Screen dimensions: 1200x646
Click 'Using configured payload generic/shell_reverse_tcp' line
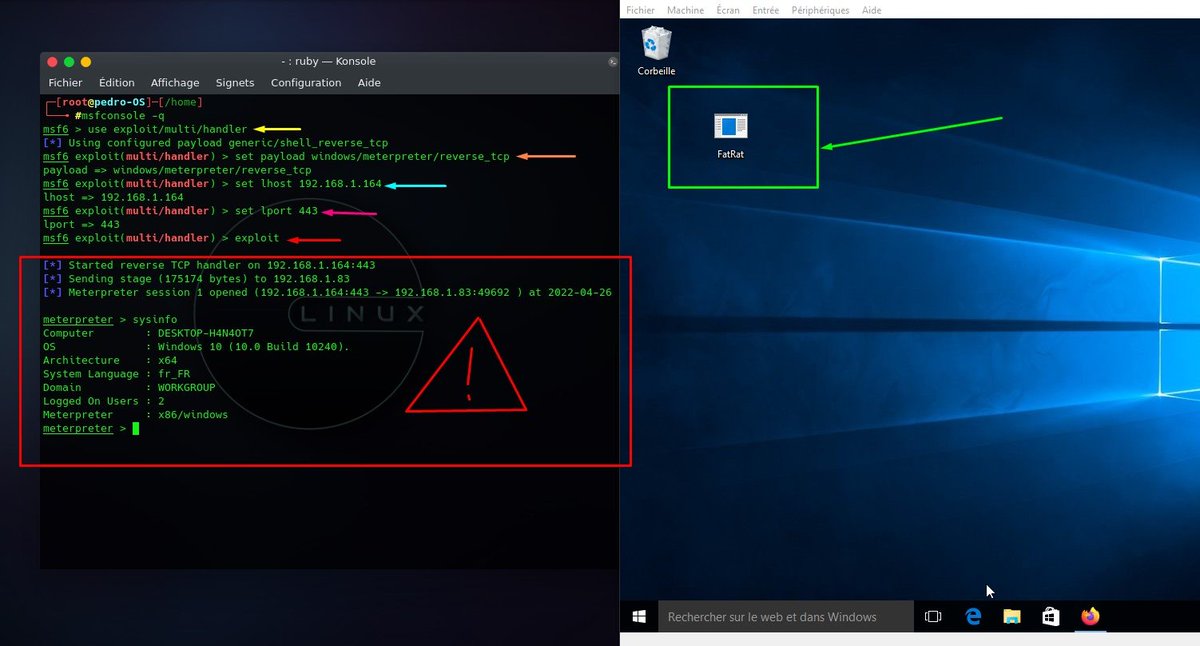pos(215,144)
